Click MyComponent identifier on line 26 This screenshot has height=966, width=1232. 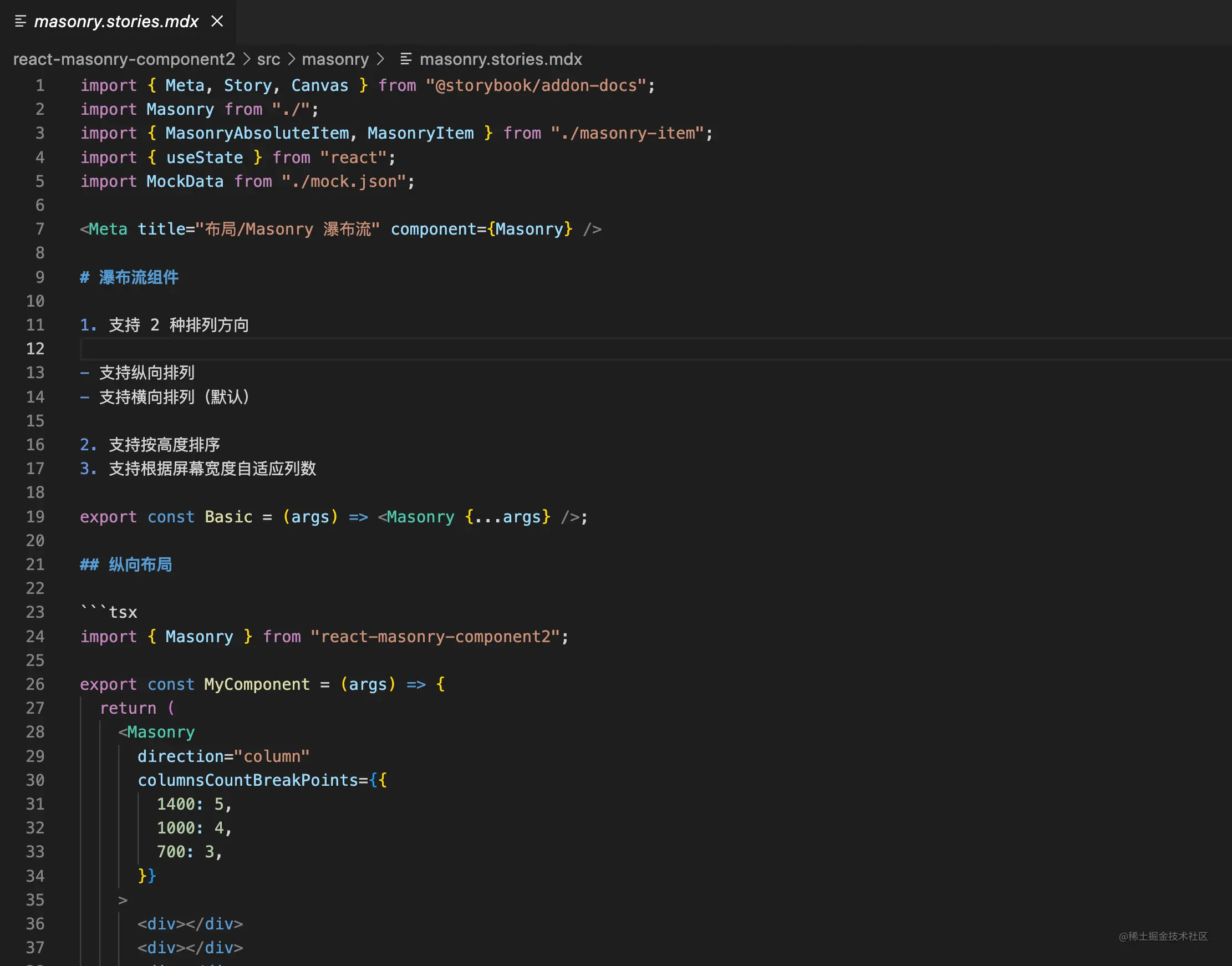tap(257, 684)
